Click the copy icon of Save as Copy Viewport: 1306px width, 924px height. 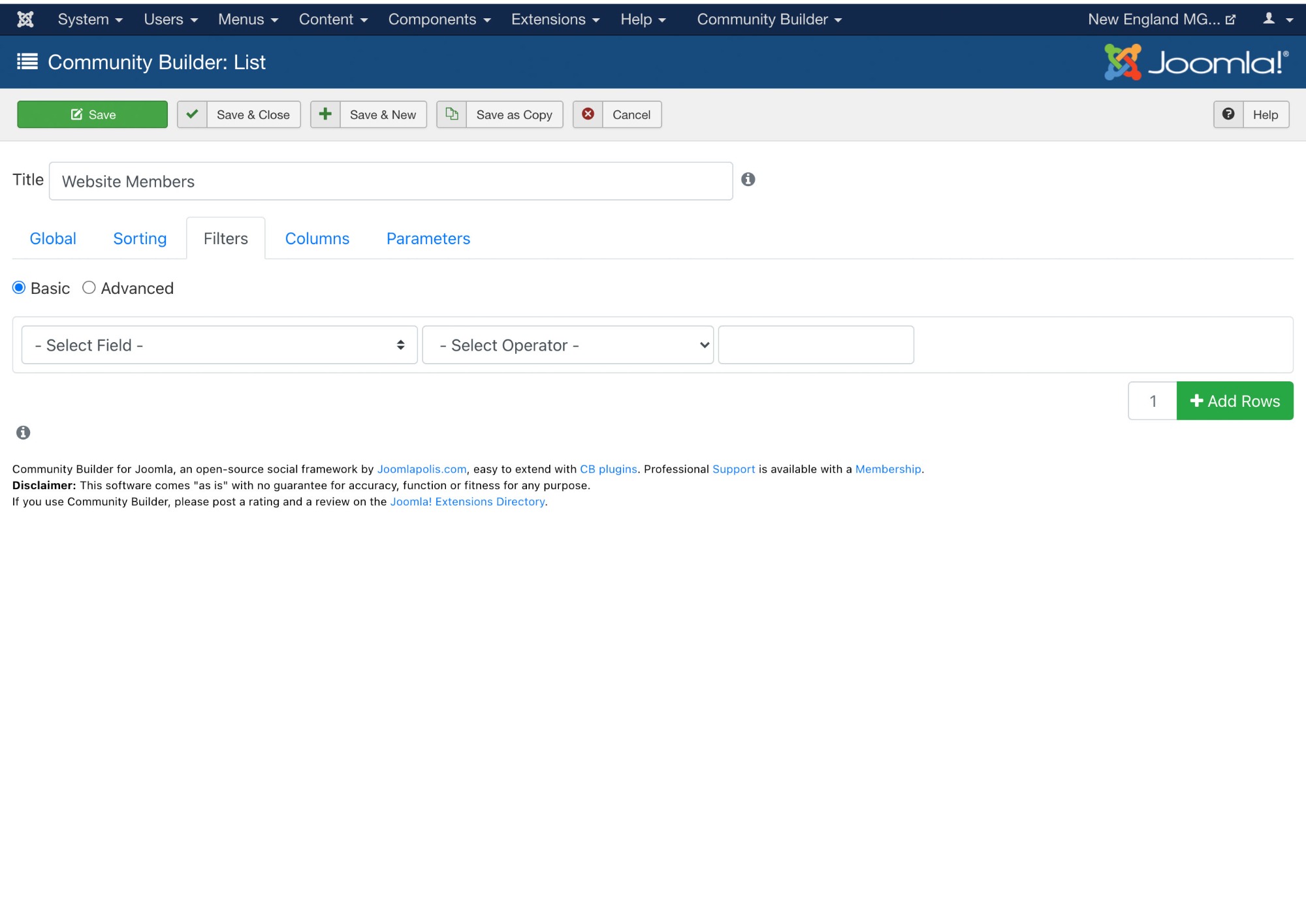point(452,114)
